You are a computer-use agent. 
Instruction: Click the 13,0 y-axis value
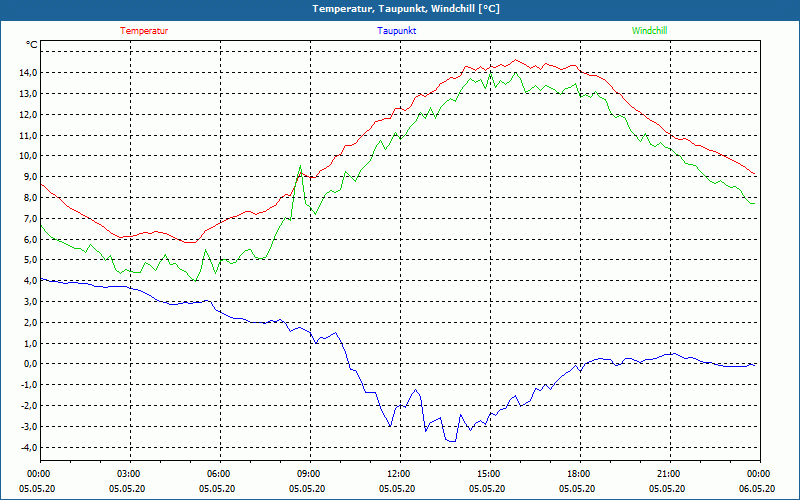click(x=29, y=93)
